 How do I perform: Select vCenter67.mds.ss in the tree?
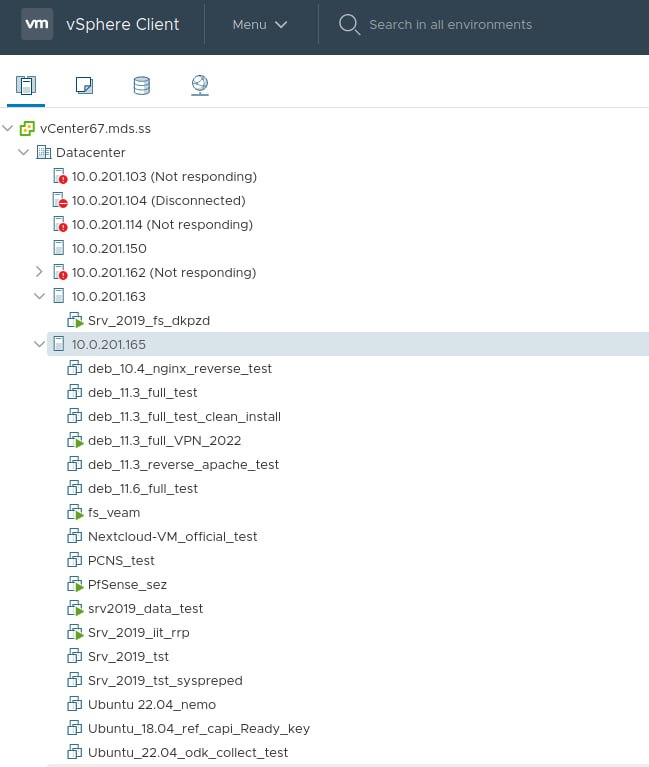pos(95,129)
